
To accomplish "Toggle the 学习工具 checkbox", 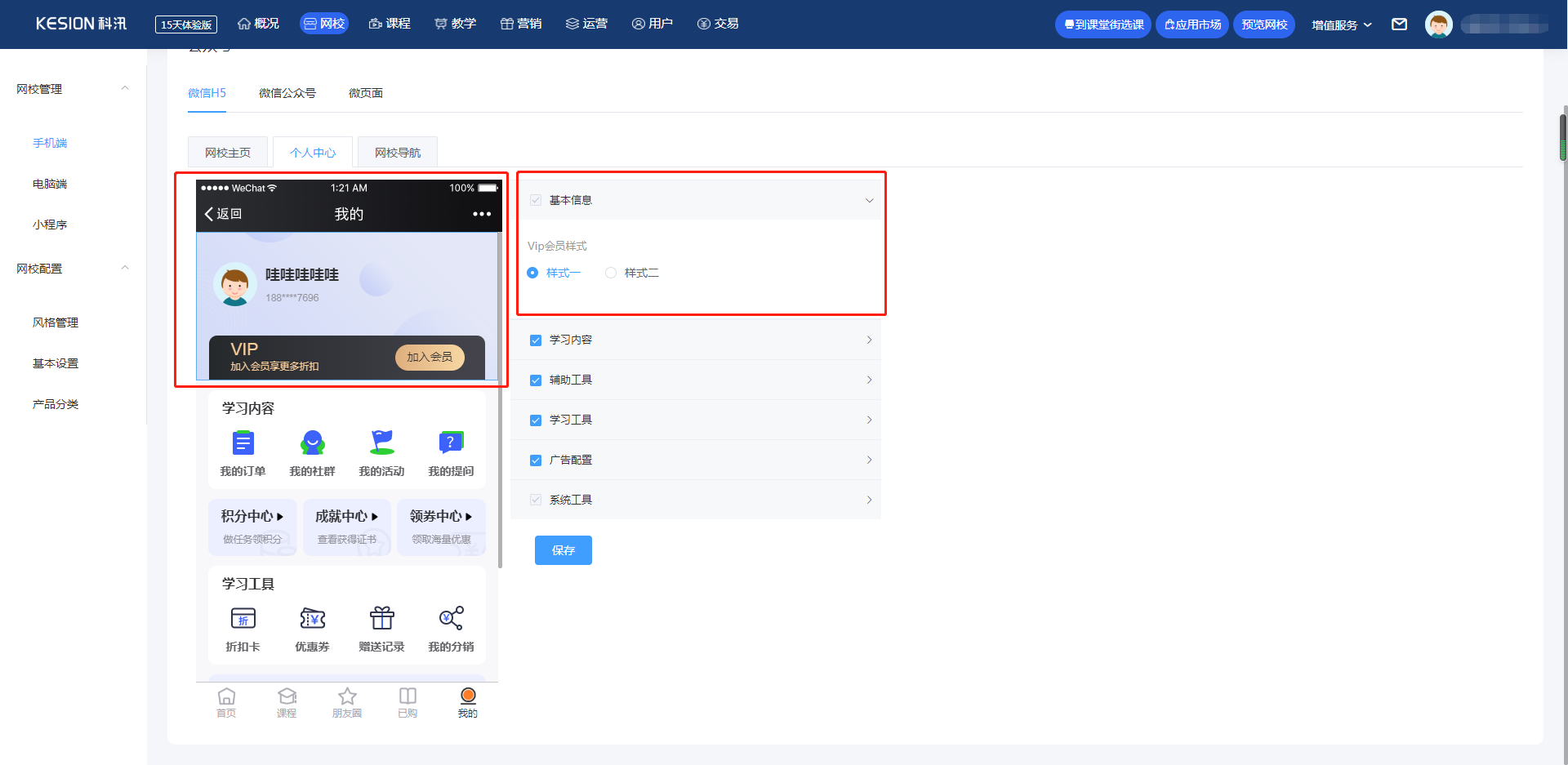I will pyautogui.click(x=536, y=420).
